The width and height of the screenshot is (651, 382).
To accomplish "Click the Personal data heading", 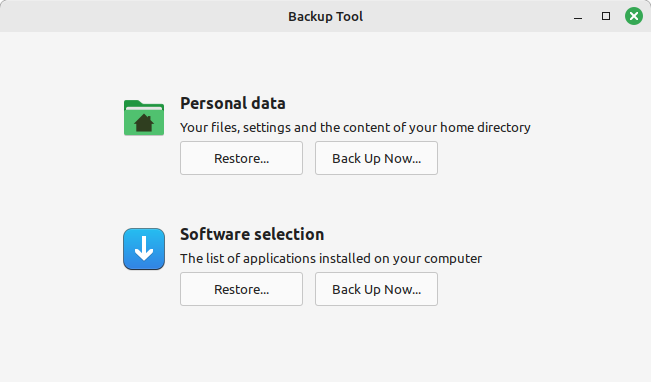I will [x=232, y=103].
